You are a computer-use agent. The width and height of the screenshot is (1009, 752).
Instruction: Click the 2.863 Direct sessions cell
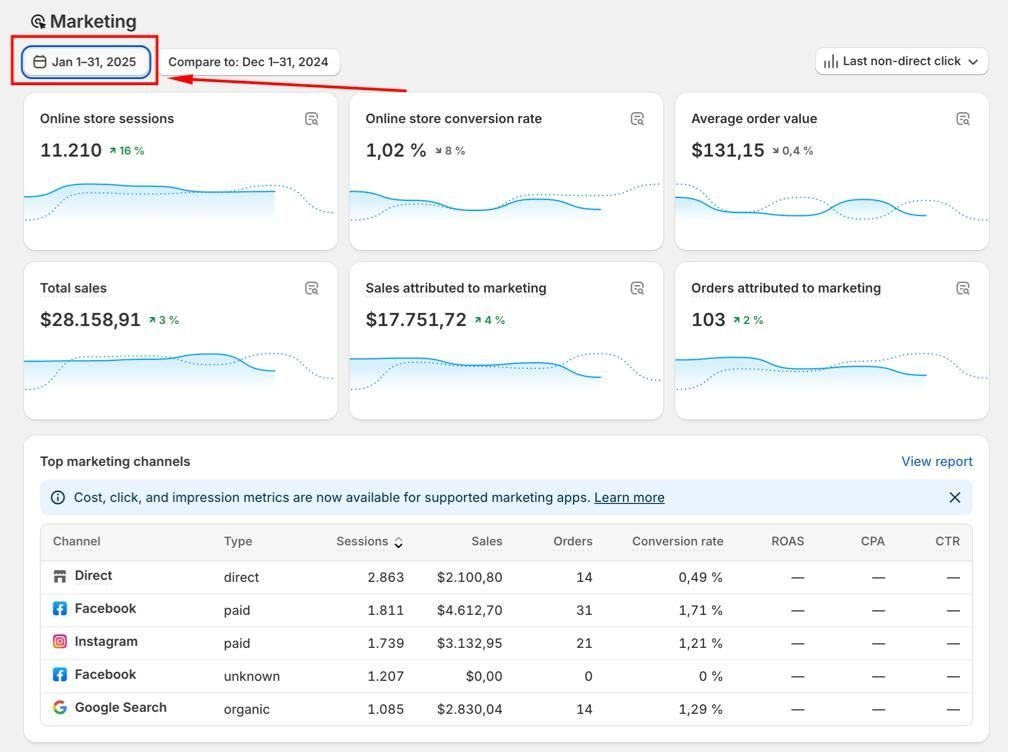pos(385,577)
